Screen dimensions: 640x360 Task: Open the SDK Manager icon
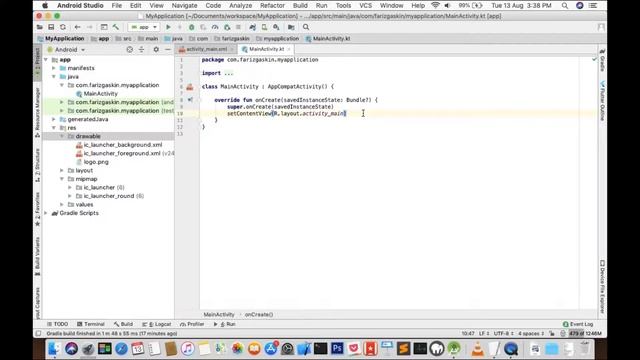[x=276, y=27]
